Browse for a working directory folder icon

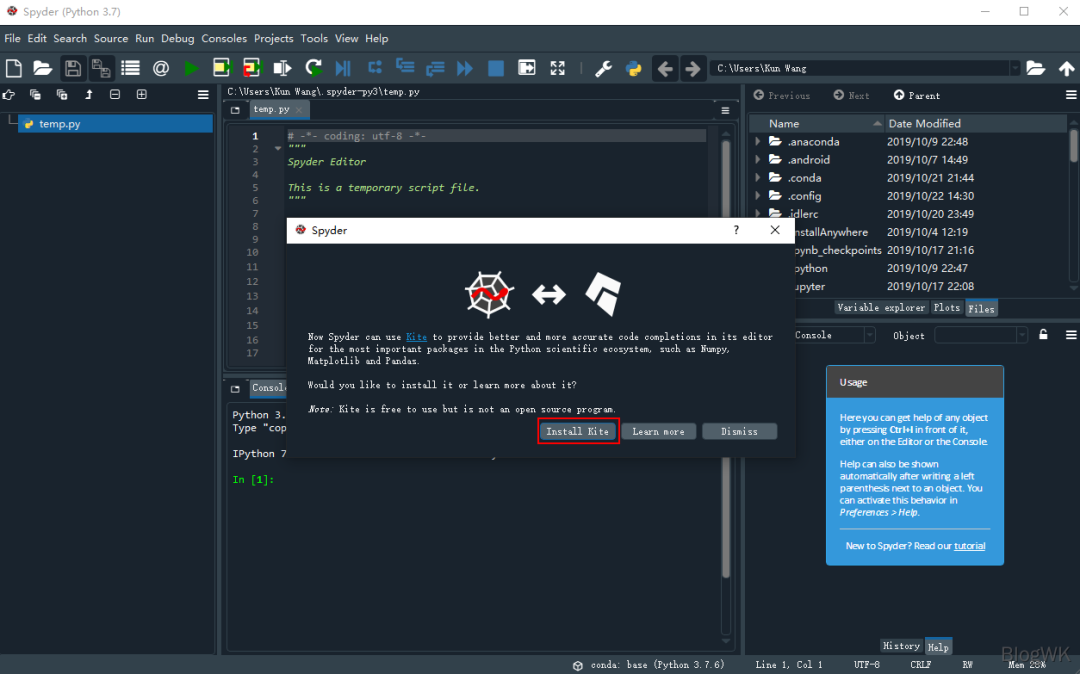click(1035, 67)
